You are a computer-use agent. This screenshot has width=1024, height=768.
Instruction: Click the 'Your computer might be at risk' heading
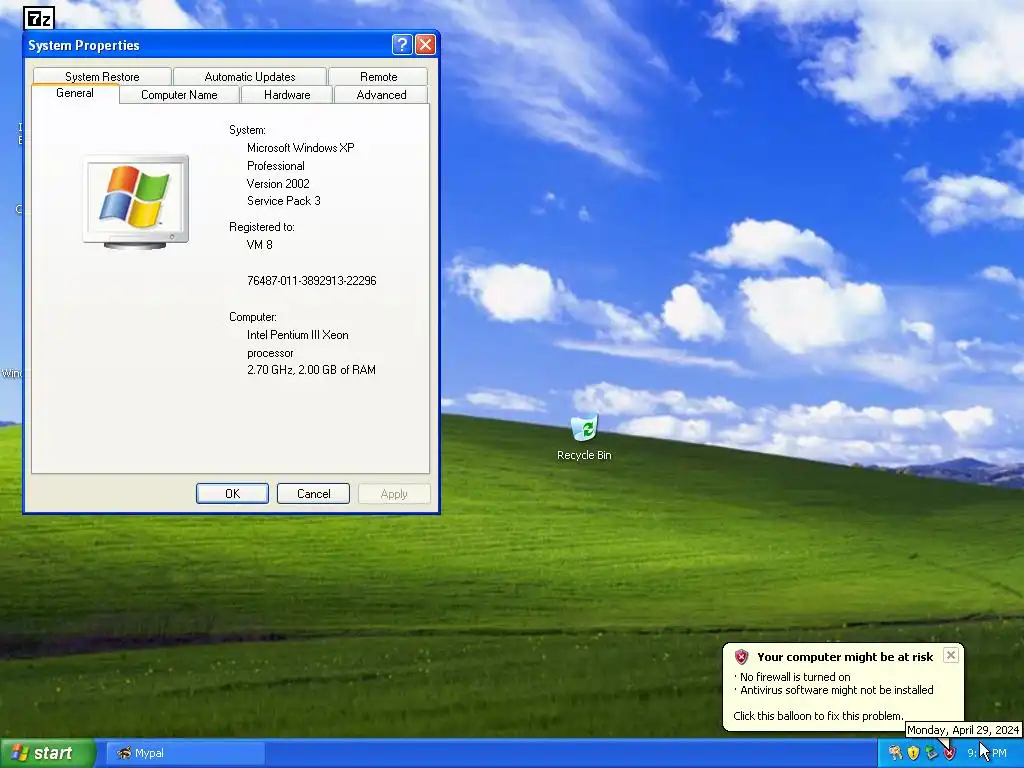tap(845, 657)
